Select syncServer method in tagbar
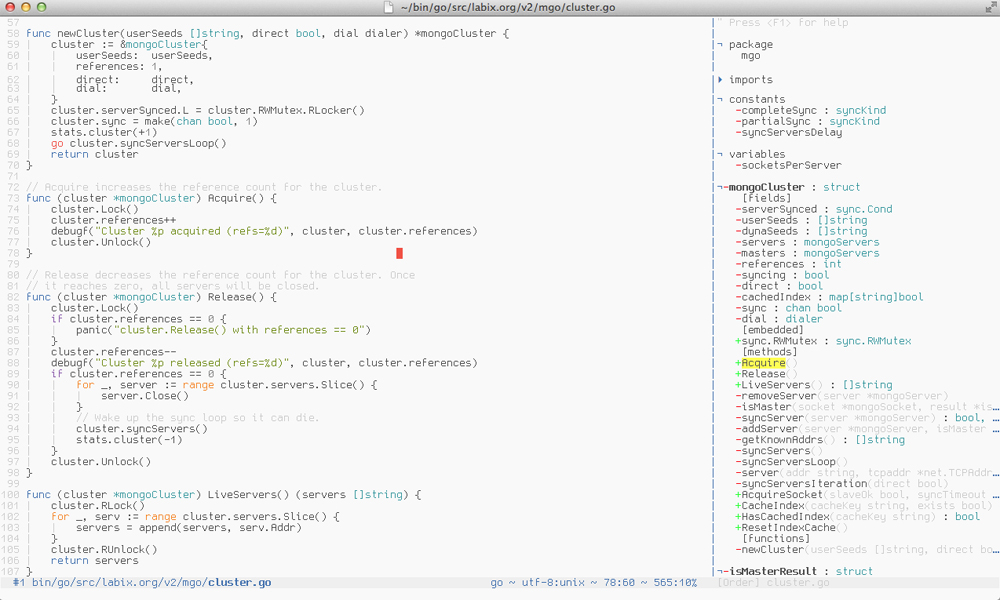Screen dimensions: 1000x600 772,418
